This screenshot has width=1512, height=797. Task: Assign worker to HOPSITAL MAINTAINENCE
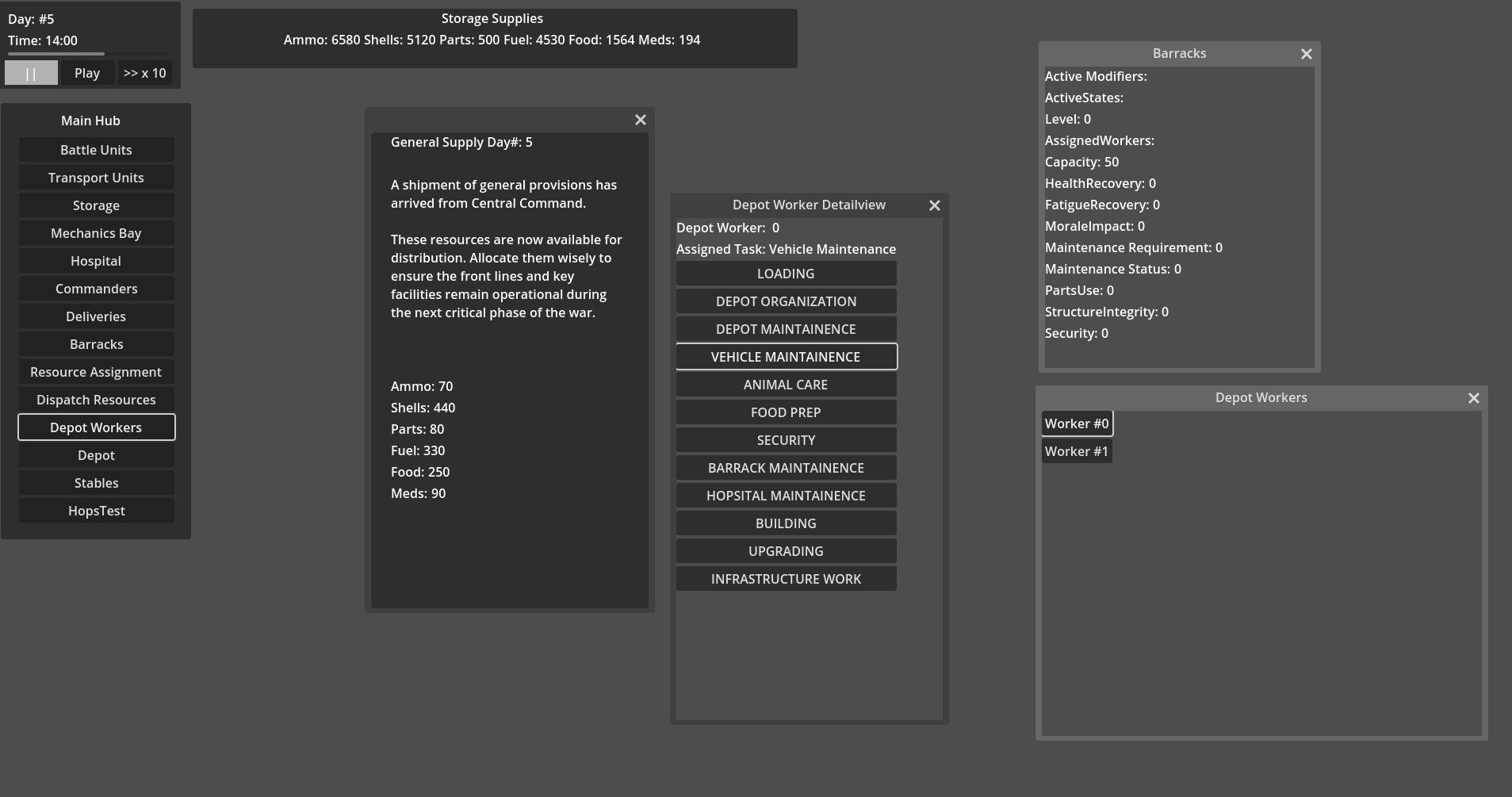coord(786,496)
